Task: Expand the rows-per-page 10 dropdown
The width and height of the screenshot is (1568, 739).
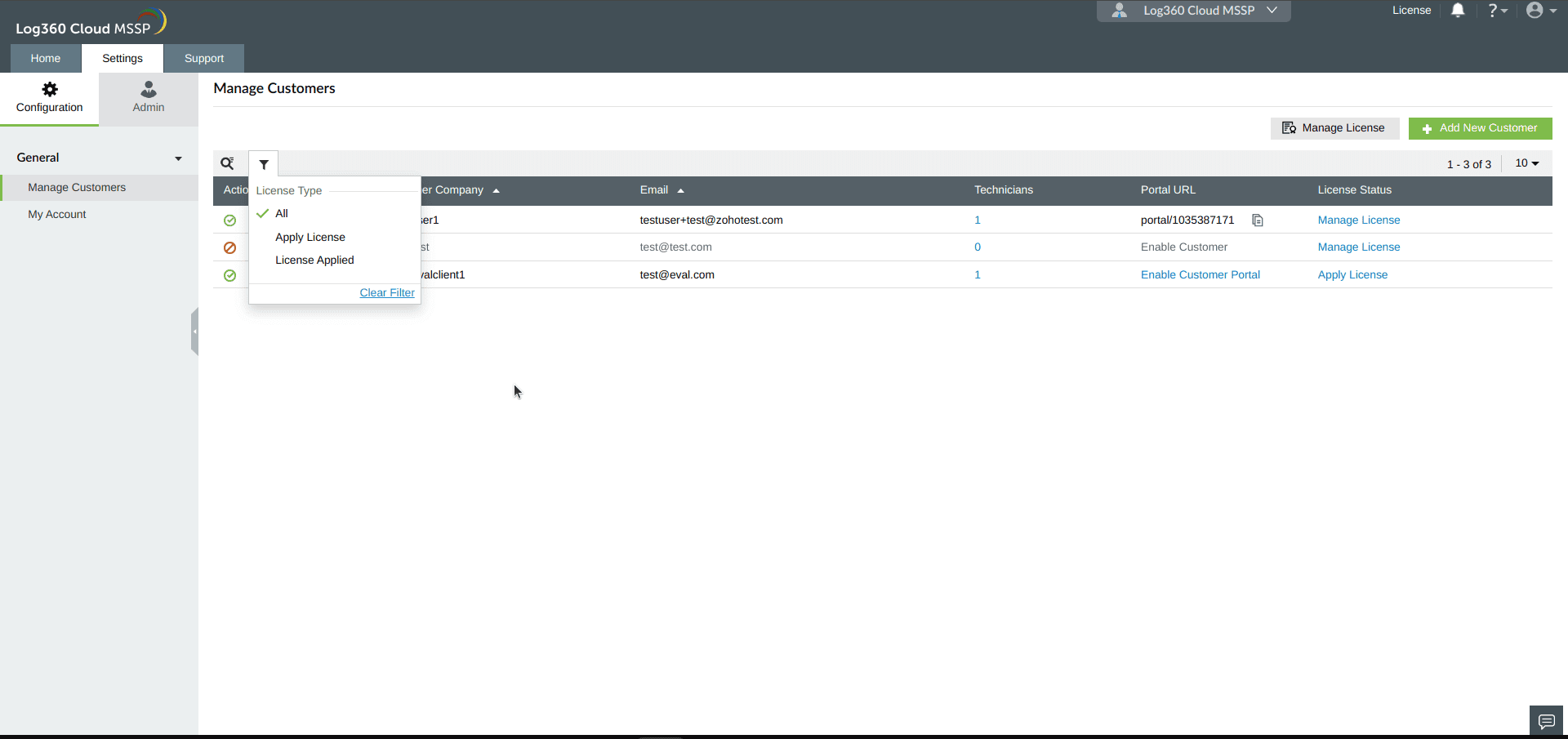Action: pyautogui.click(x=1527, y=163)
